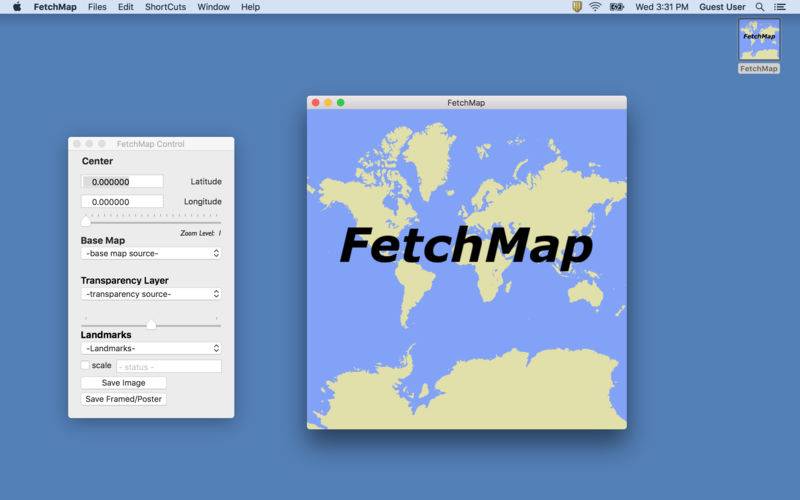Screen dimensions: 800x500
Task: Click the Latitude input field
Action: [122, 182]
